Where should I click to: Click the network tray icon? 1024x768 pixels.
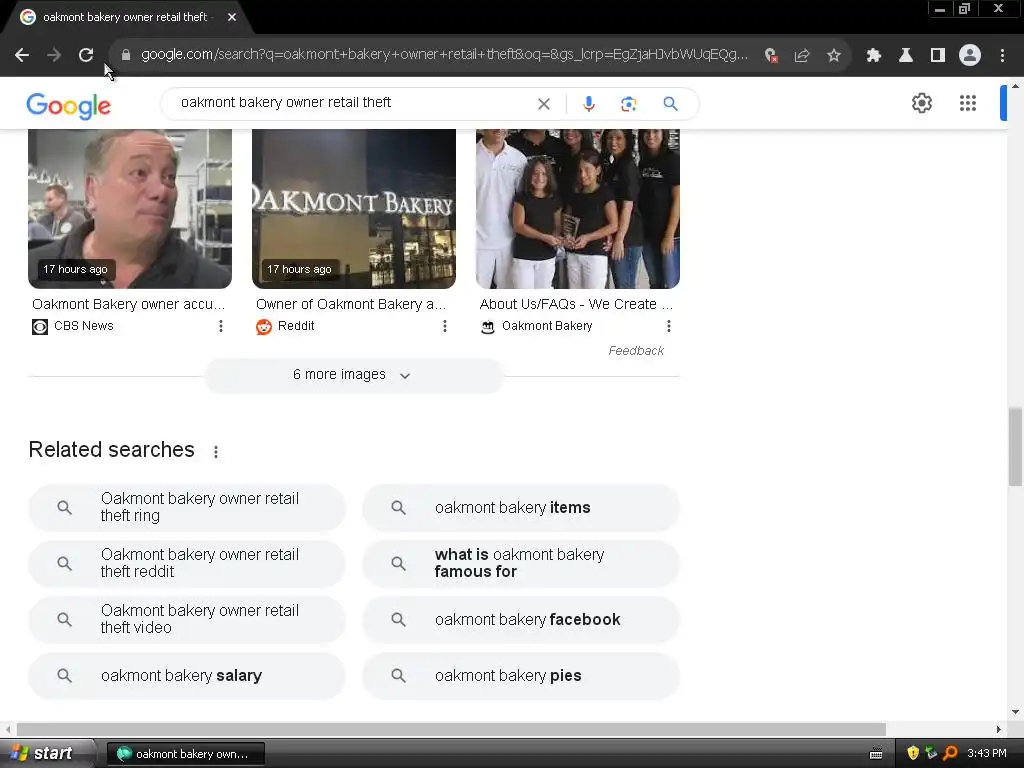pos(931,753)
